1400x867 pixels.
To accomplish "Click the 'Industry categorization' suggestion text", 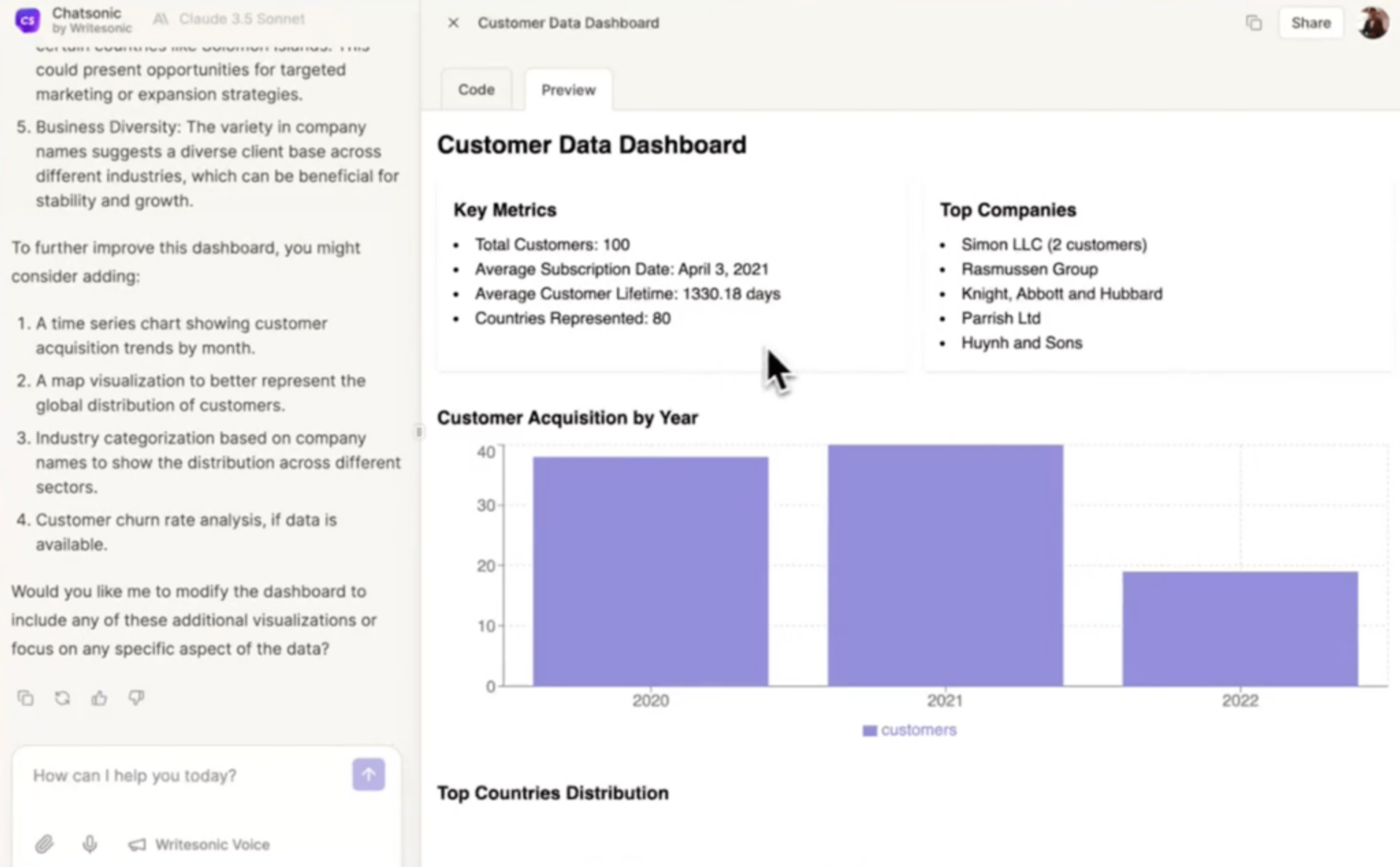I will coord(218,462).
